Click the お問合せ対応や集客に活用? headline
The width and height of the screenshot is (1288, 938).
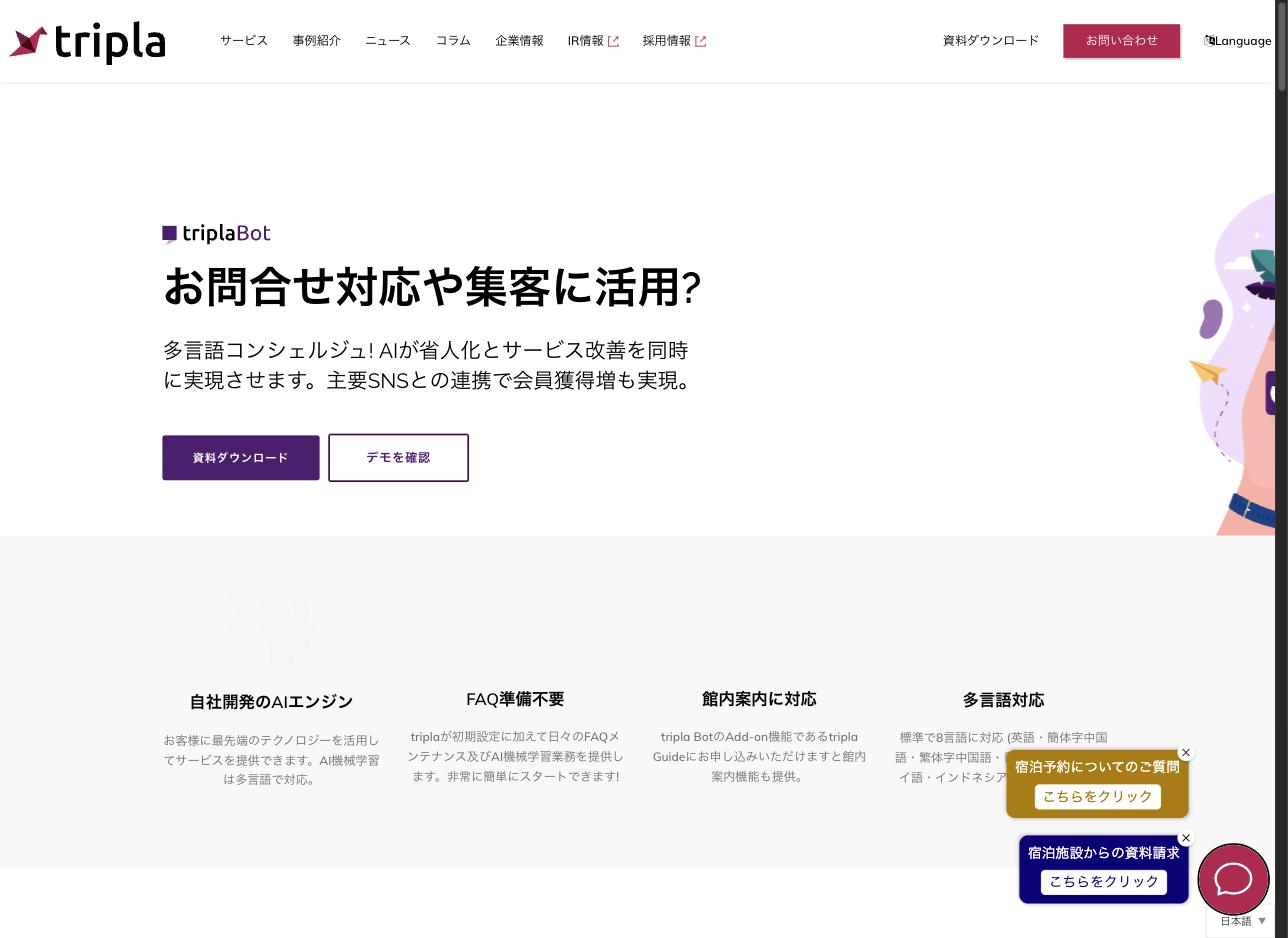tap(432, 287)
